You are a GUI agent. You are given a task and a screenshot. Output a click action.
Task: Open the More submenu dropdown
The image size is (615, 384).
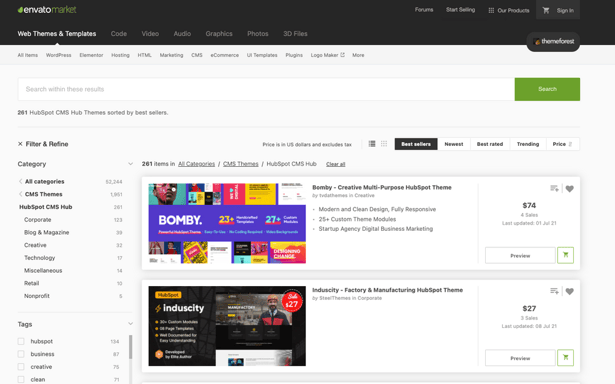pos(358,55)
